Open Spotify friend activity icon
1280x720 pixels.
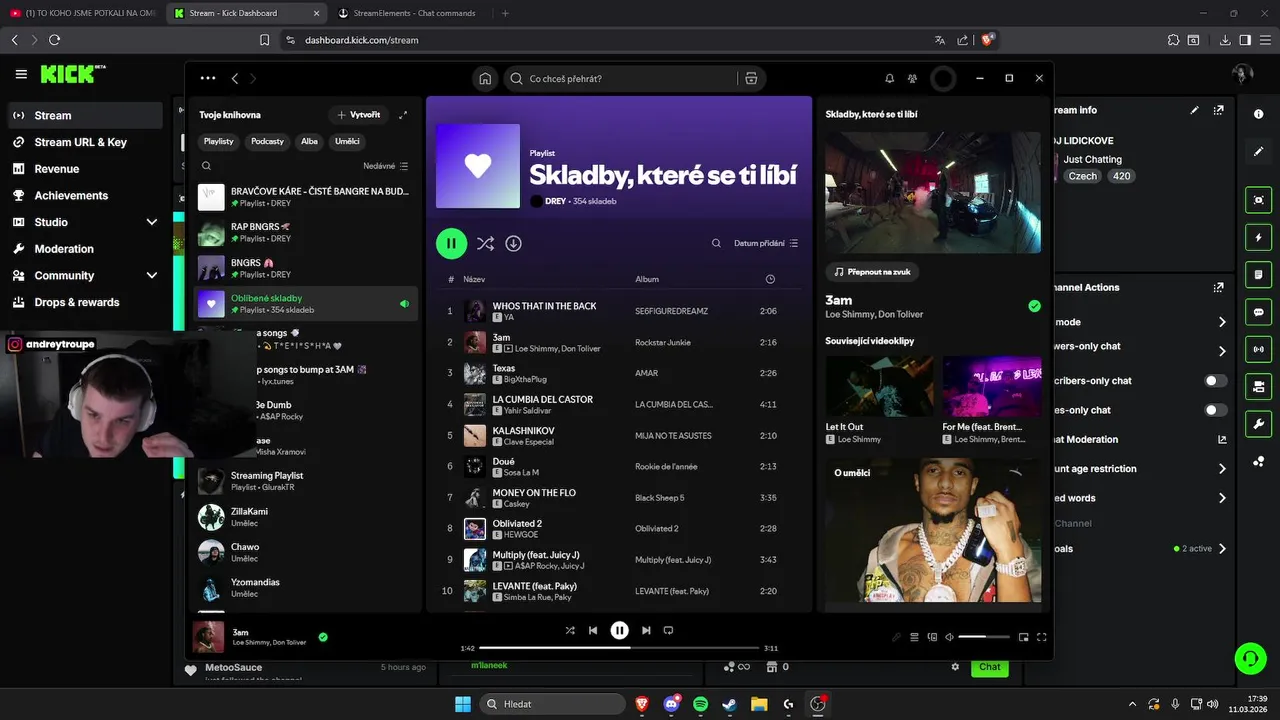click(x=912, y=78)
